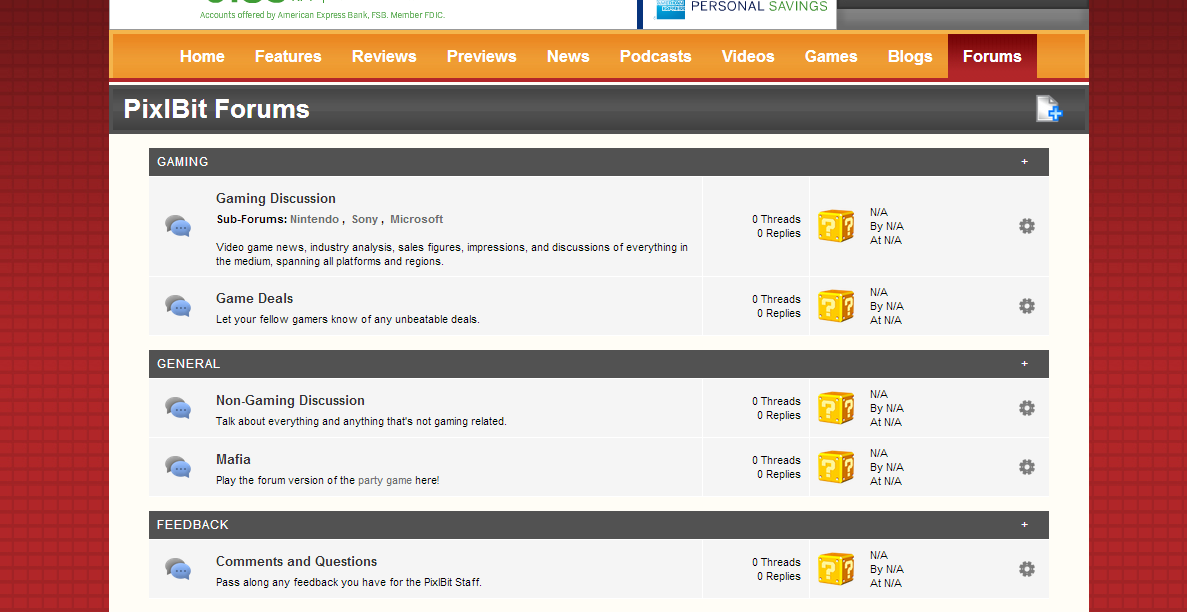The height and width of the screenshot is (612, 1187).
Task: Open the Comments and Questions forum link
Action: click(296, 561)
